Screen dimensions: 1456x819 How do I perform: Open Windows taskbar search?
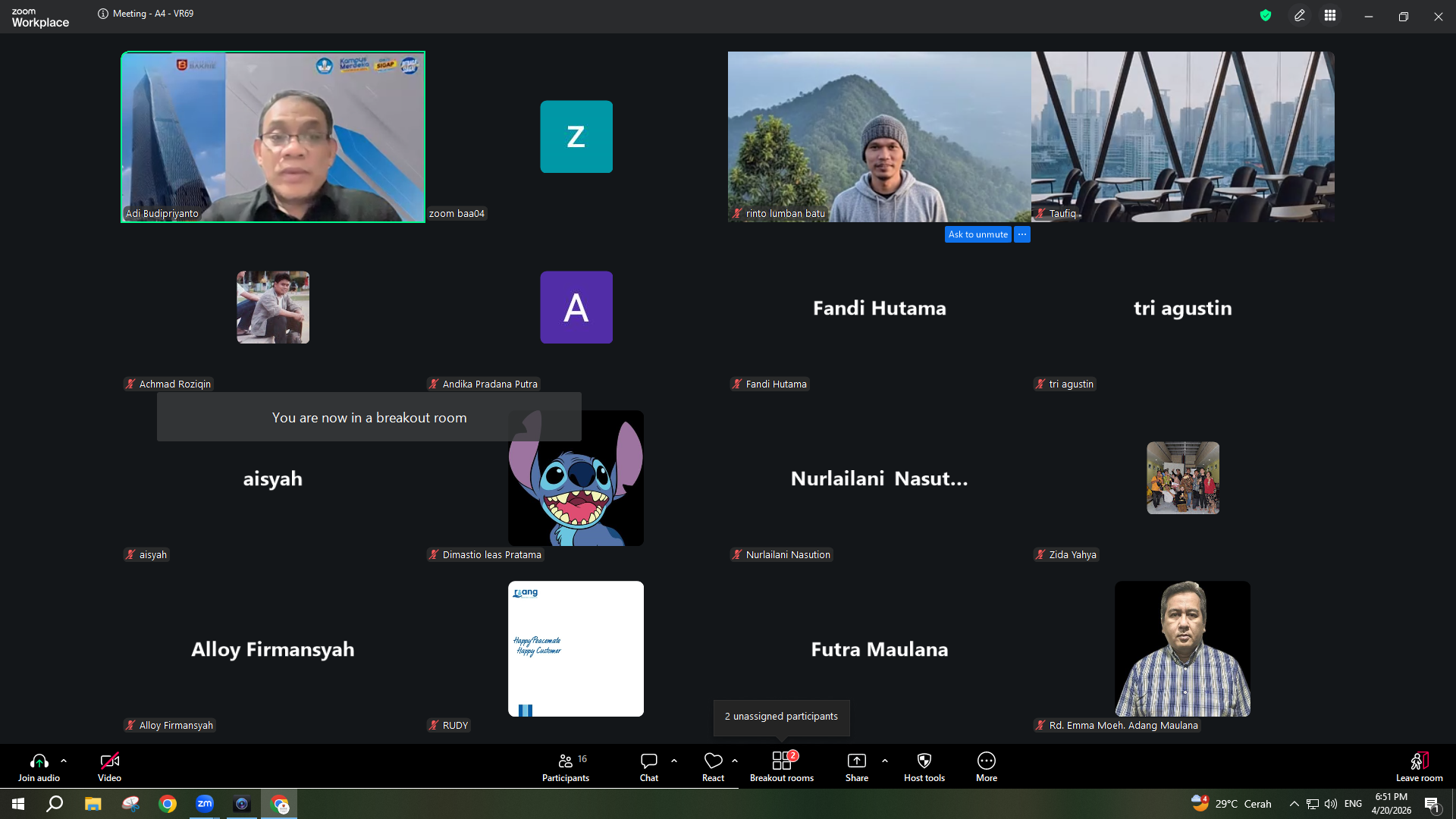(55, 804)
